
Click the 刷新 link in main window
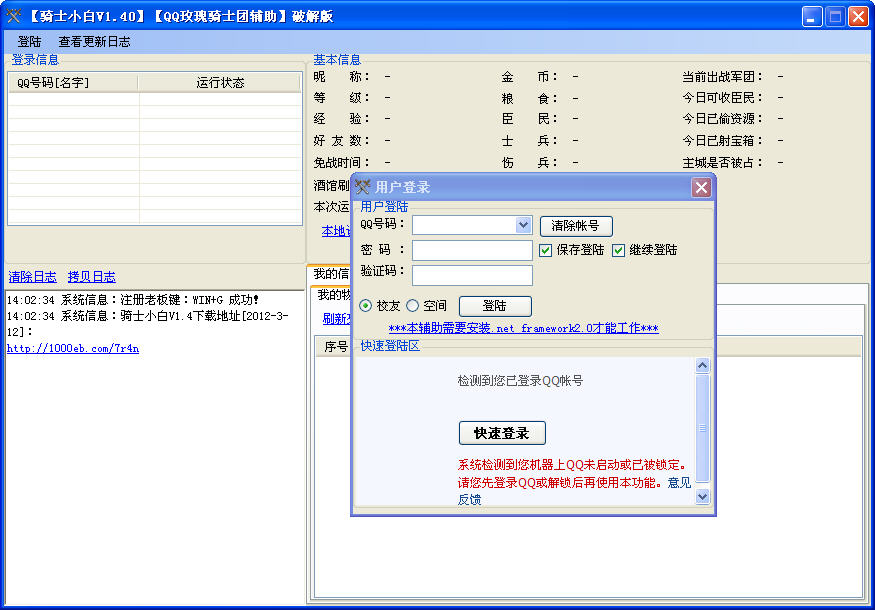[x=336, y=319]
